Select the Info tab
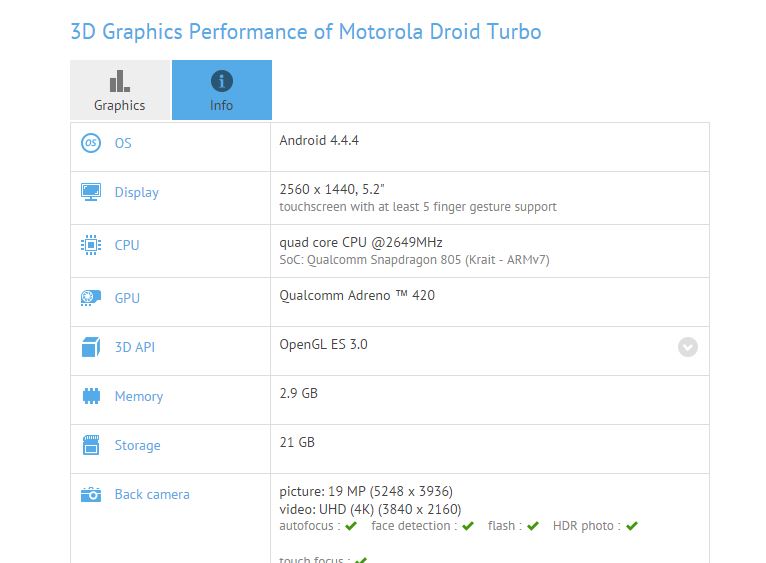Image resolution: width=766 pixels, height=563 pixels. click(x=221, y=90)
